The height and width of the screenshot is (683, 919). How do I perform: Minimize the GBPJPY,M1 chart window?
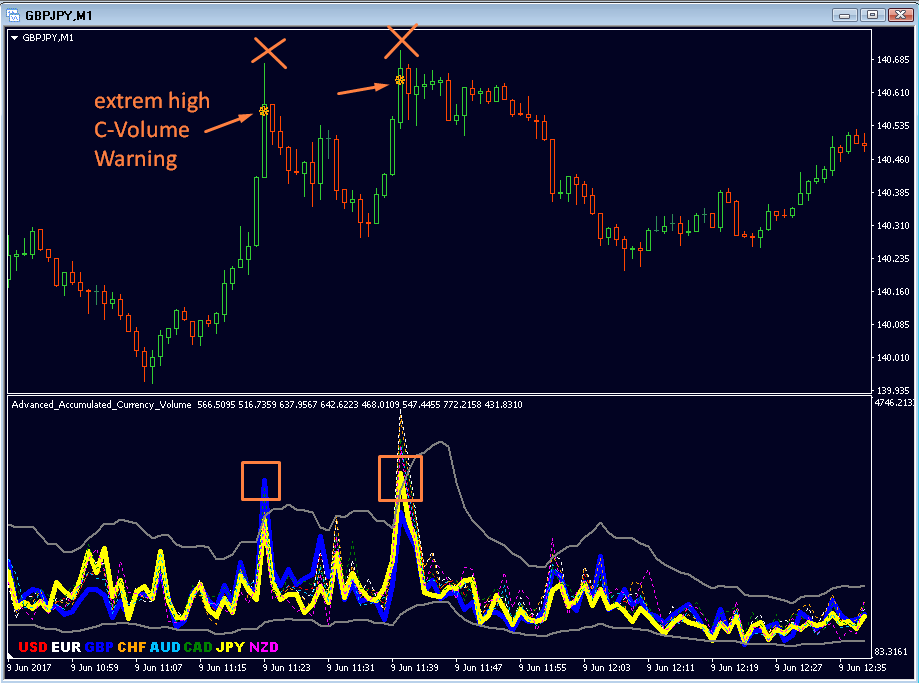845,15
